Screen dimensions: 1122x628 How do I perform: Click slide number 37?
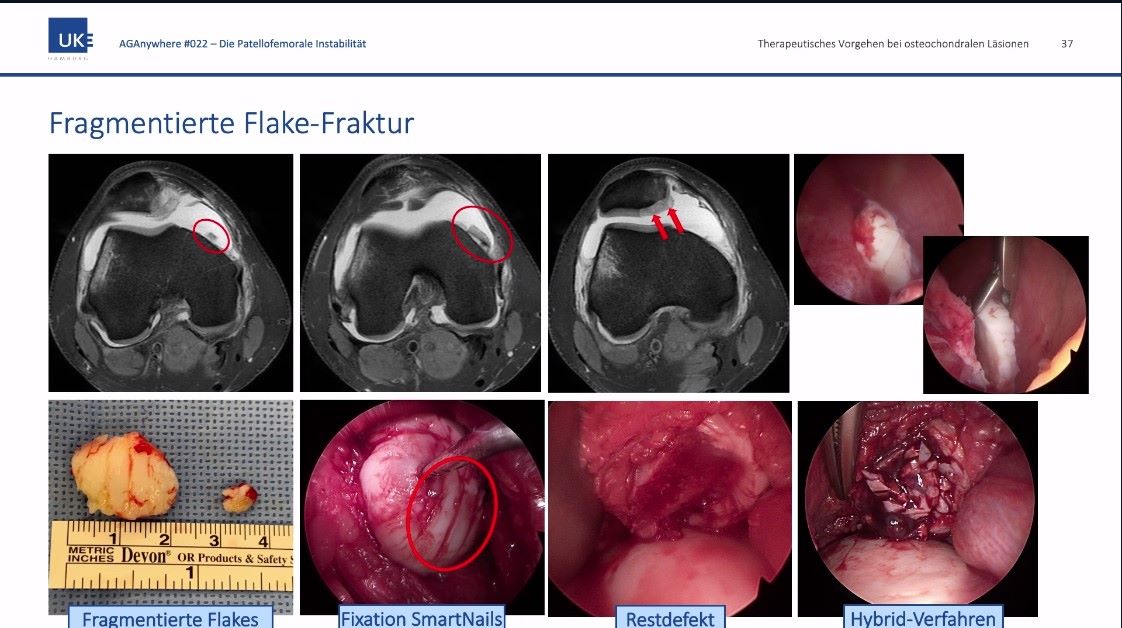coord(1067,44)
